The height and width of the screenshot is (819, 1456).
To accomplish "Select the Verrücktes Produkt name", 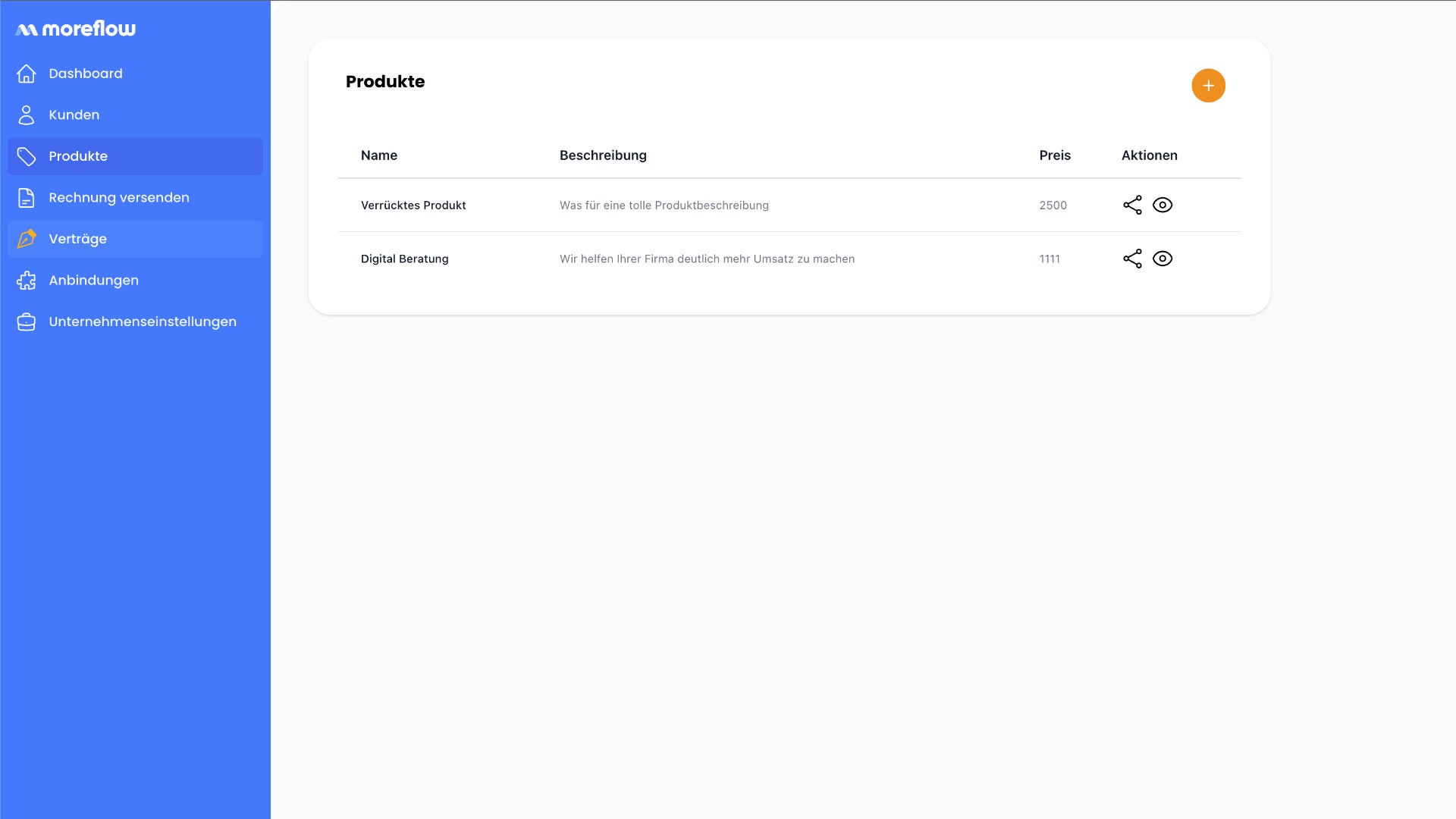I will 413,206.
